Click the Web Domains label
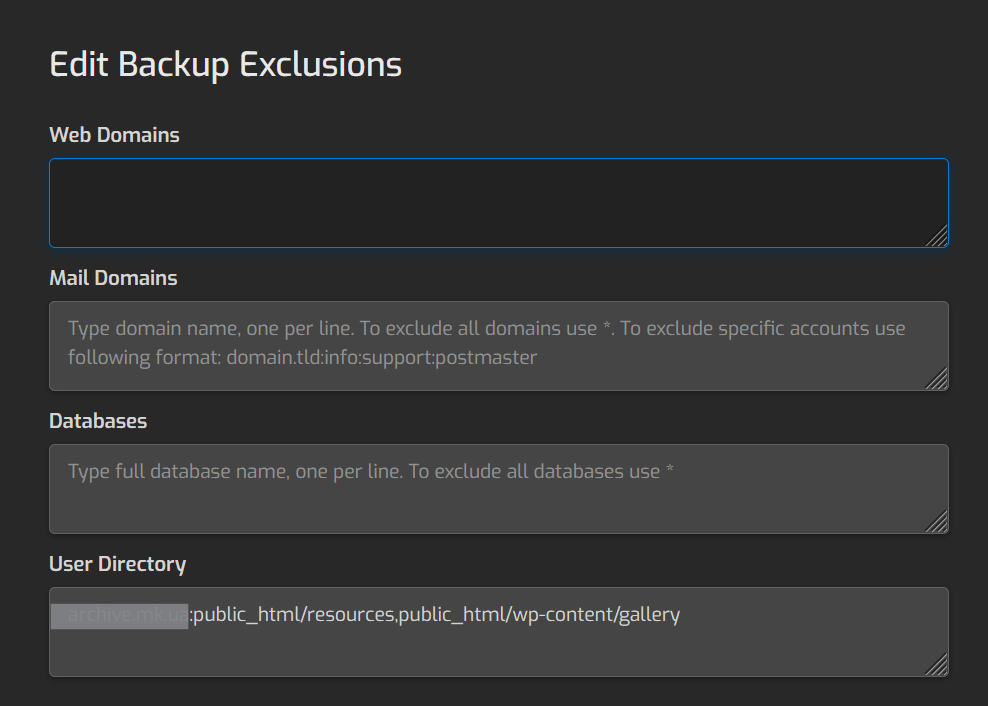The image size is (988, 706). (115, 135)
